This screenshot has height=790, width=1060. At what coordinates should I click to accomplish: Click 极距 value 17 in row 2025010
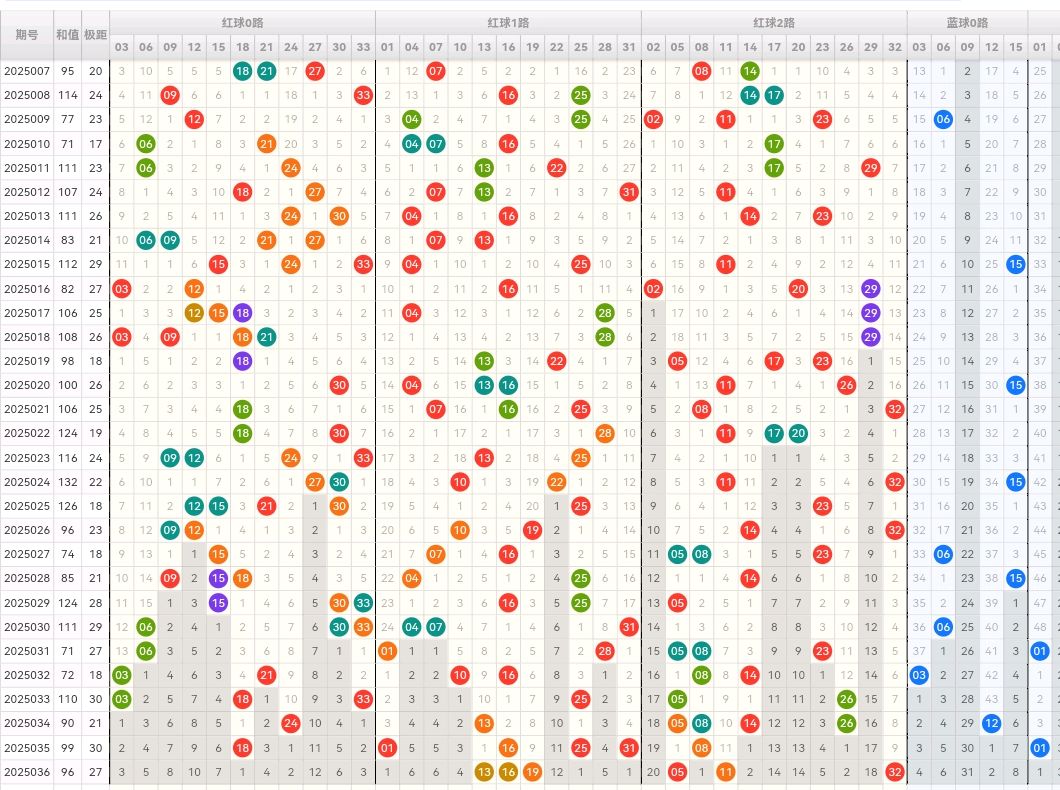tap(95, 143)
